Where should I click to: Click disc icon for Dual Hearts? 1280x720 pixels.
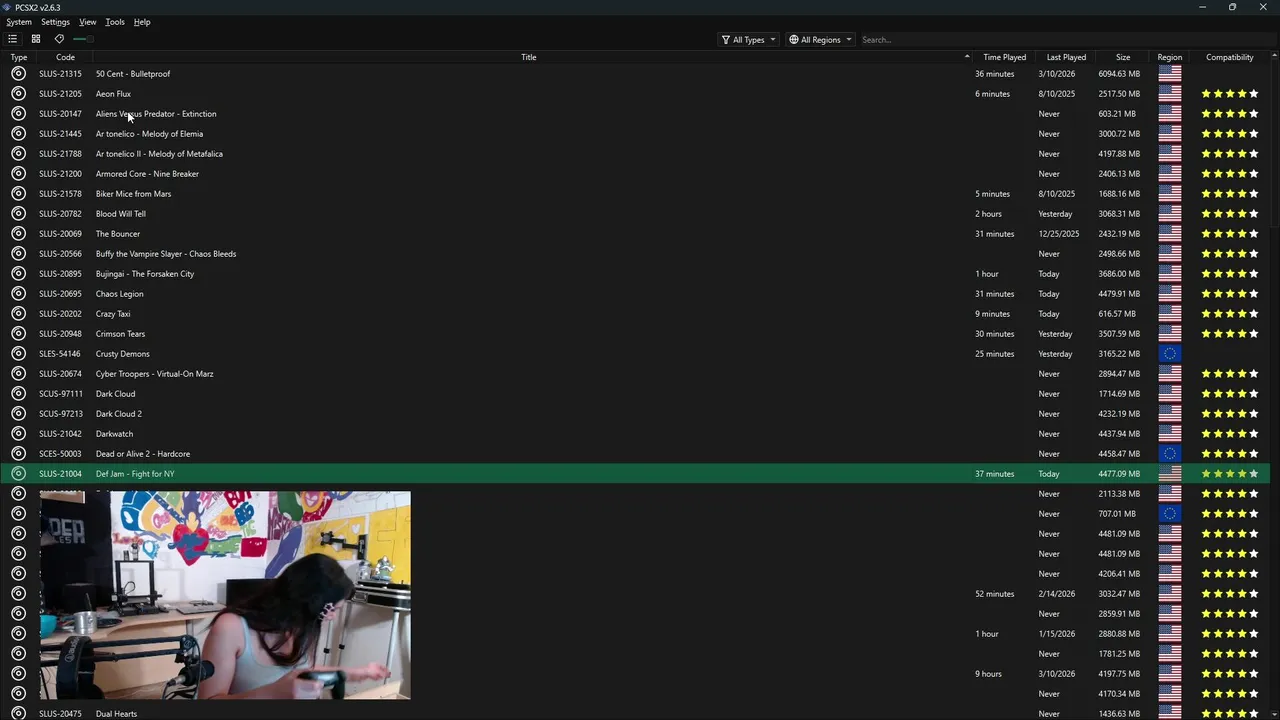[x=18, y=714]
